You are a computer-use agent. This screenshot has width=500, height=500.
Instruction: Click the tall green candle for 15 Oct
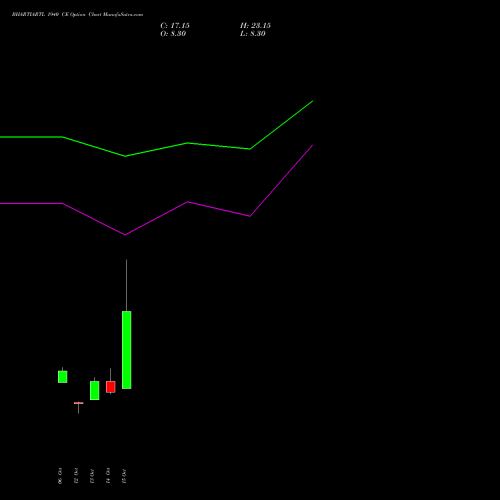[127, 350]
